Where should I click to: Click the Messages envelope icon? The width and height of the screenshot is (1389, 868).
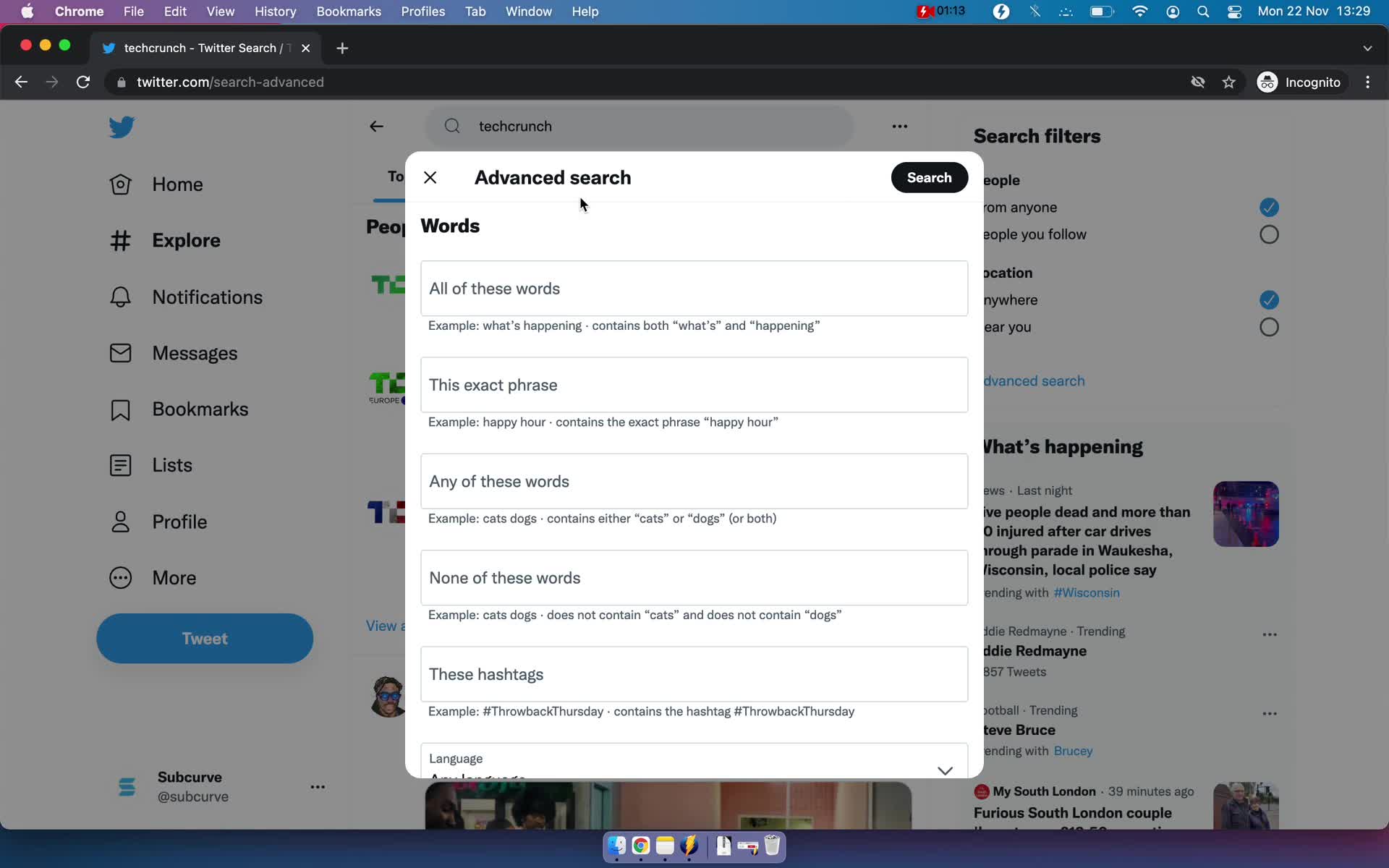click(121, 352)
